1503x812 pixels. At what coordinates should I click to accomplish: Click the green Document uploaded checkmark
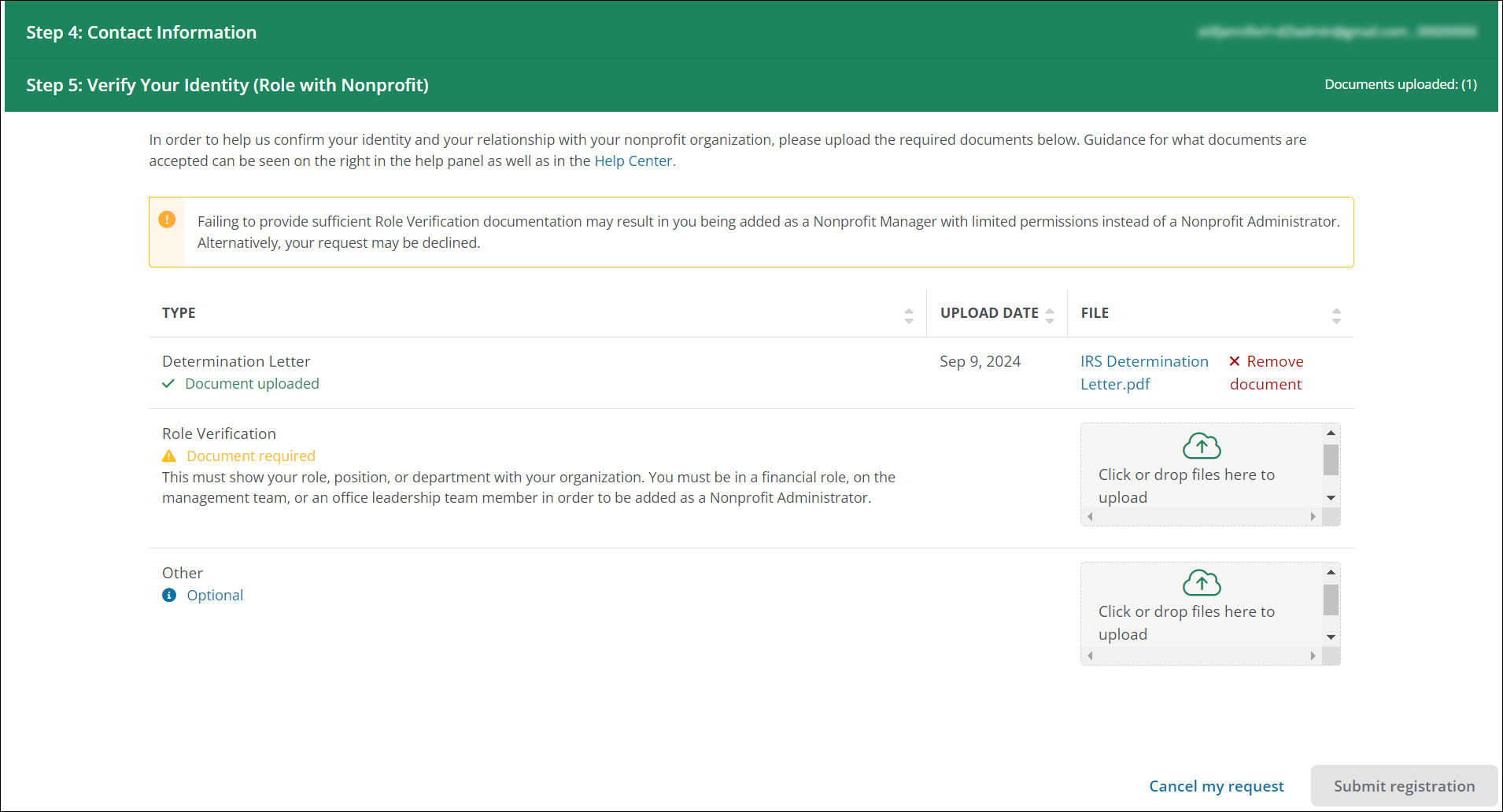(x=168, y=384)
